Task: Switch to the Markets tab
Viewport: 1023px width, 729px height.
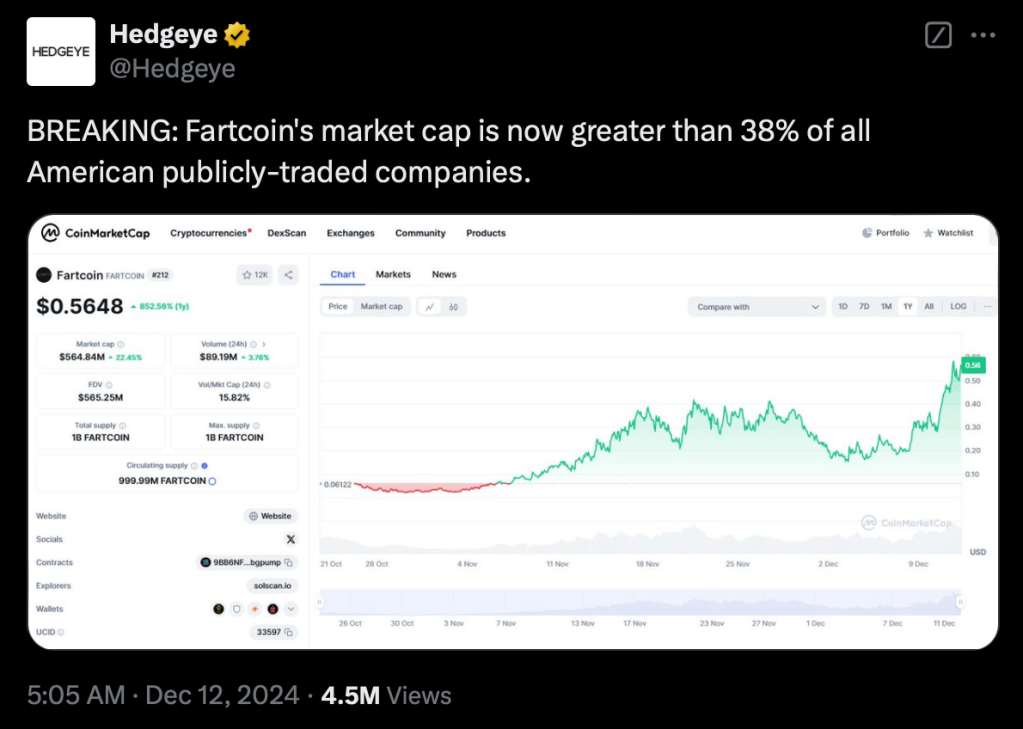Action: [x=393, y=274]
